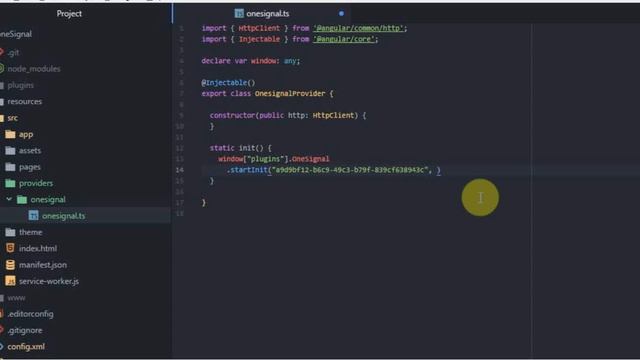Click the providers folder icon
Viewport: 640px width, 360px height.
click(x=10, y=183)
